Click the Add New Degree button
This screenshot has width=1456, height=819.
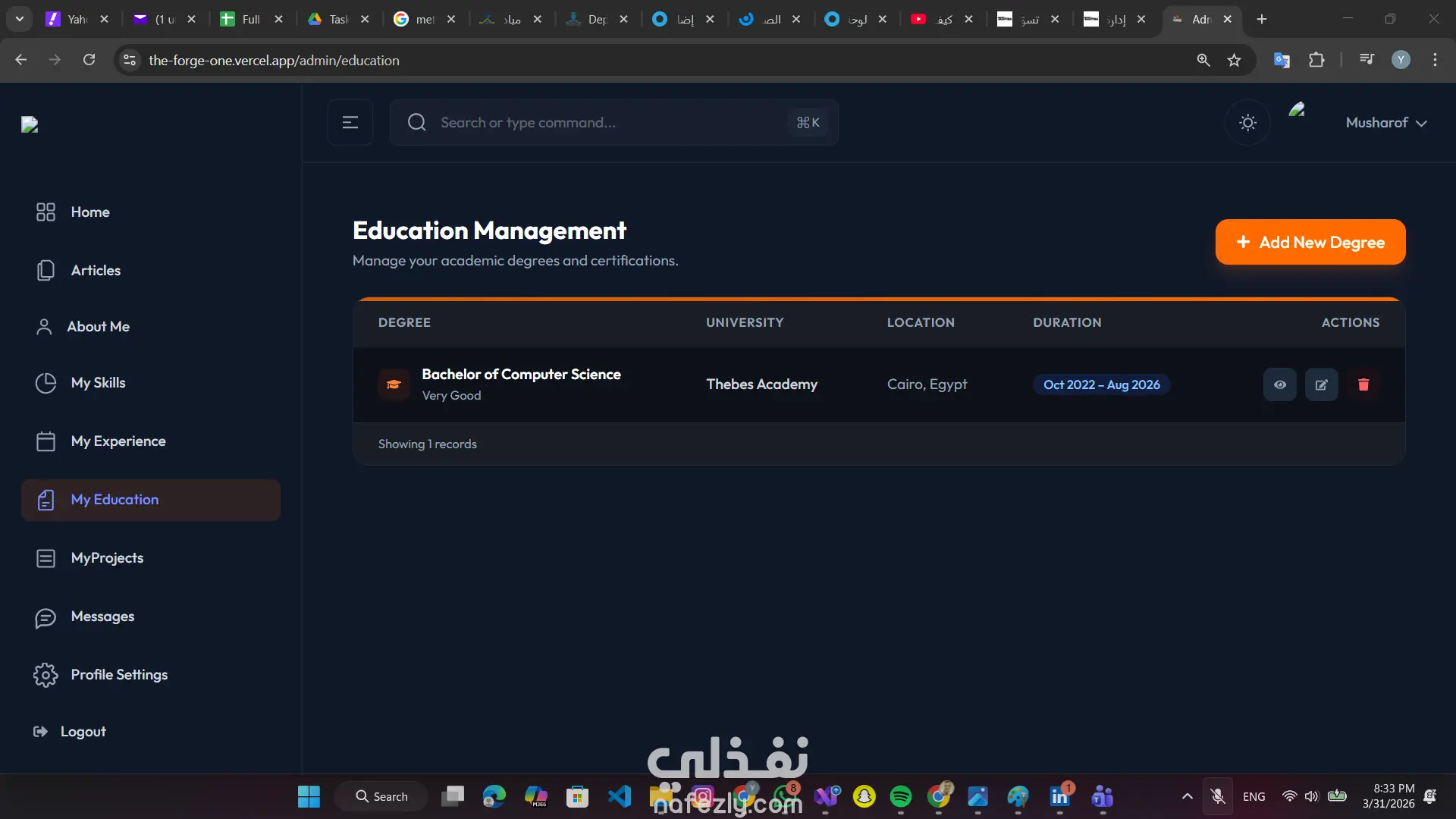click(1310, 242)
